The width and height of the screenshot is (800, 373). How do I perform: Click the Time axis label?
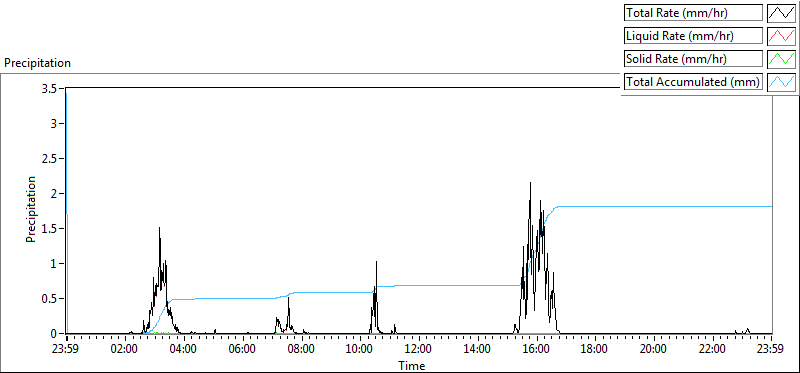tap(412, 365)
